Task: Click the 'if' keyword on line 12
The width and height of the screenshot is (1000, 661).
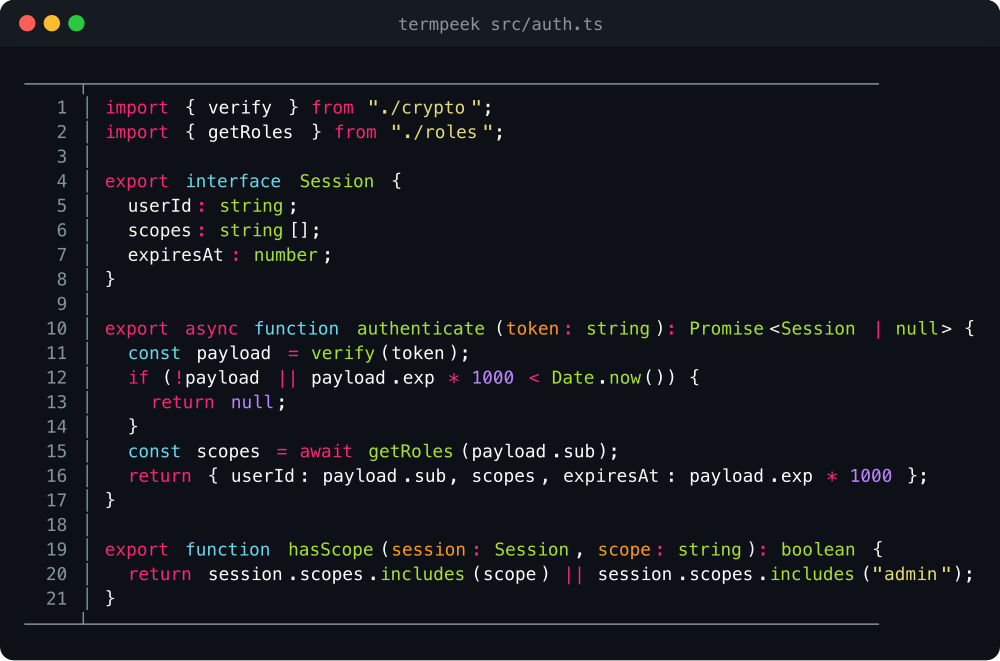Action: (138, 377)
